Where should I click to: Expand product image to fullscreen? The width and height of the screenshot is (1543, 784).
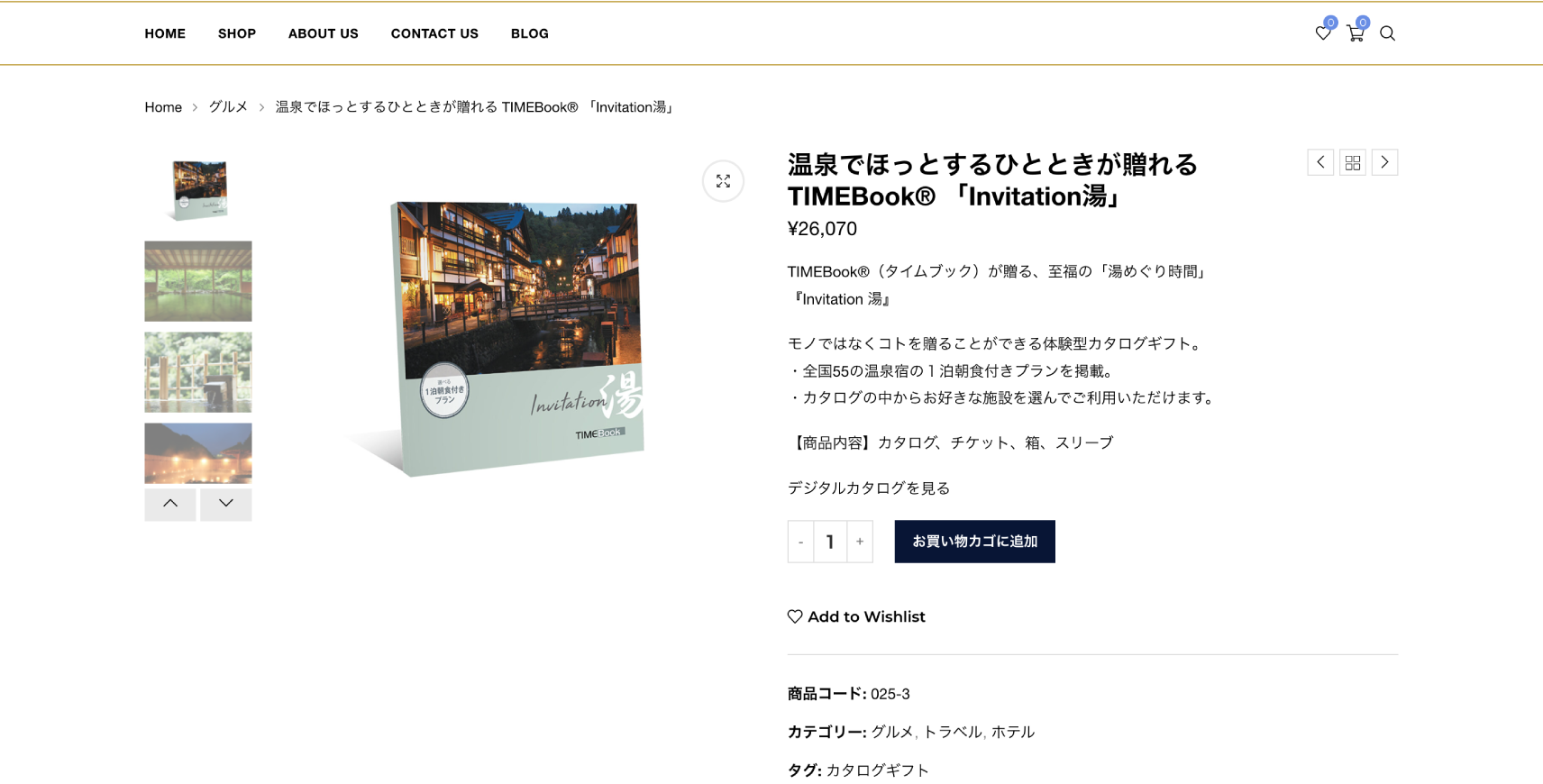point(723,181)
